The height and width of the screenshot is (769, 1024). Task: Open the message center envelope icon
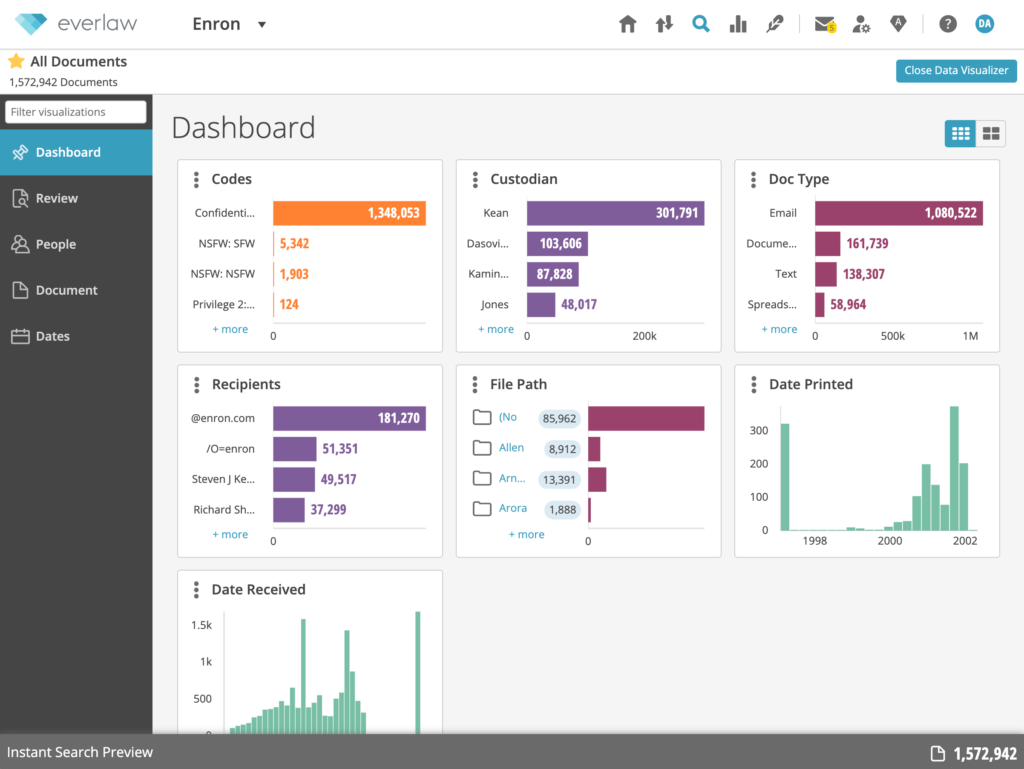[x=824, y=24]
